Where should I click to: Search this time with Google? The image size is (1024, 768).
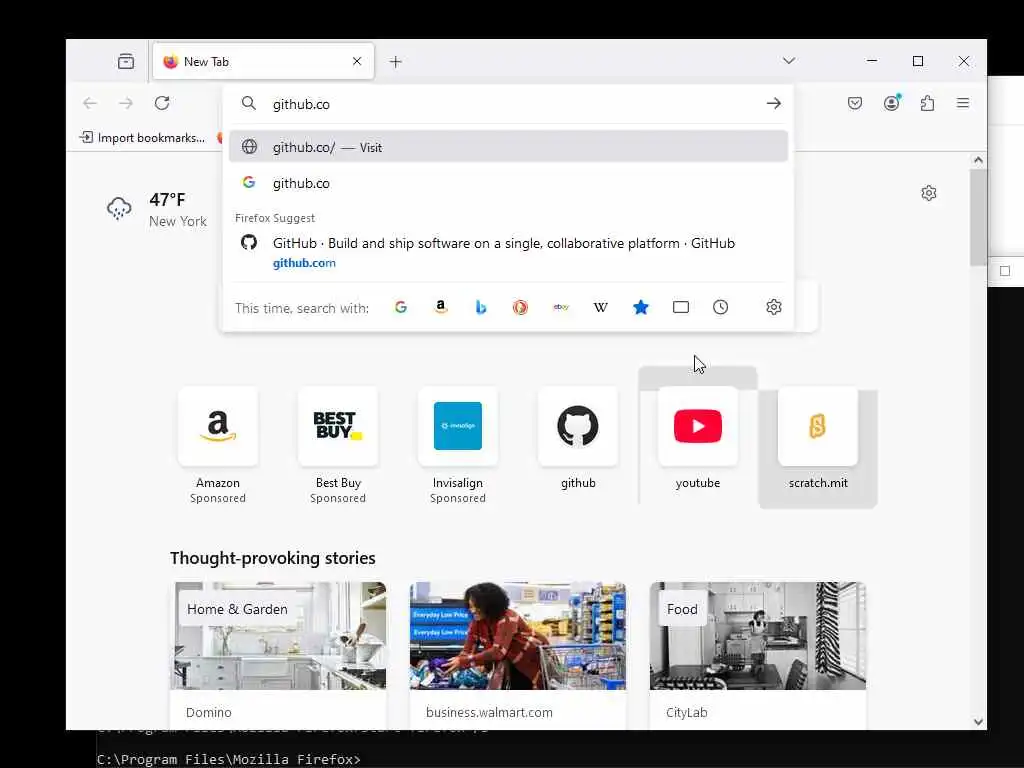coord(401,308)
